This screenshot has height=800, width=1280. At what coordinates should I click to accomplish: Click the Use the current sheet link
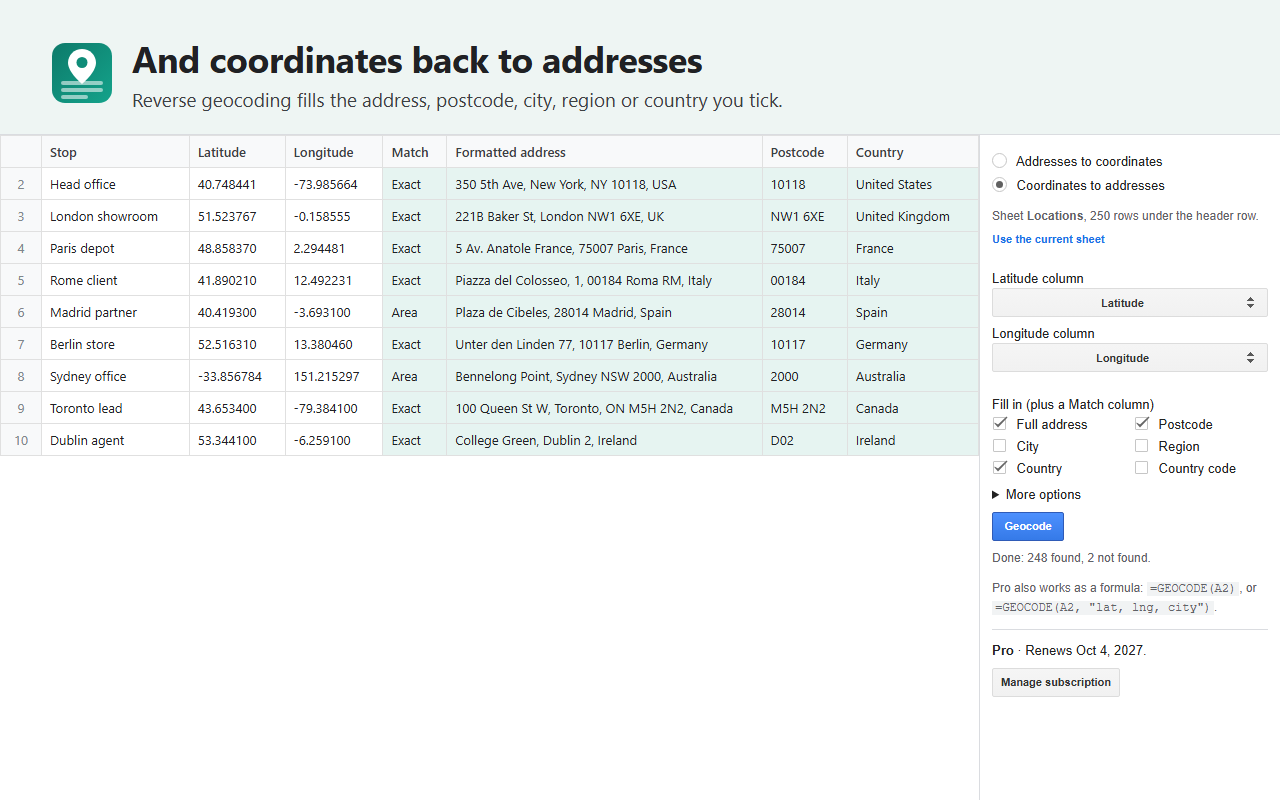[x=1048, y=239]
